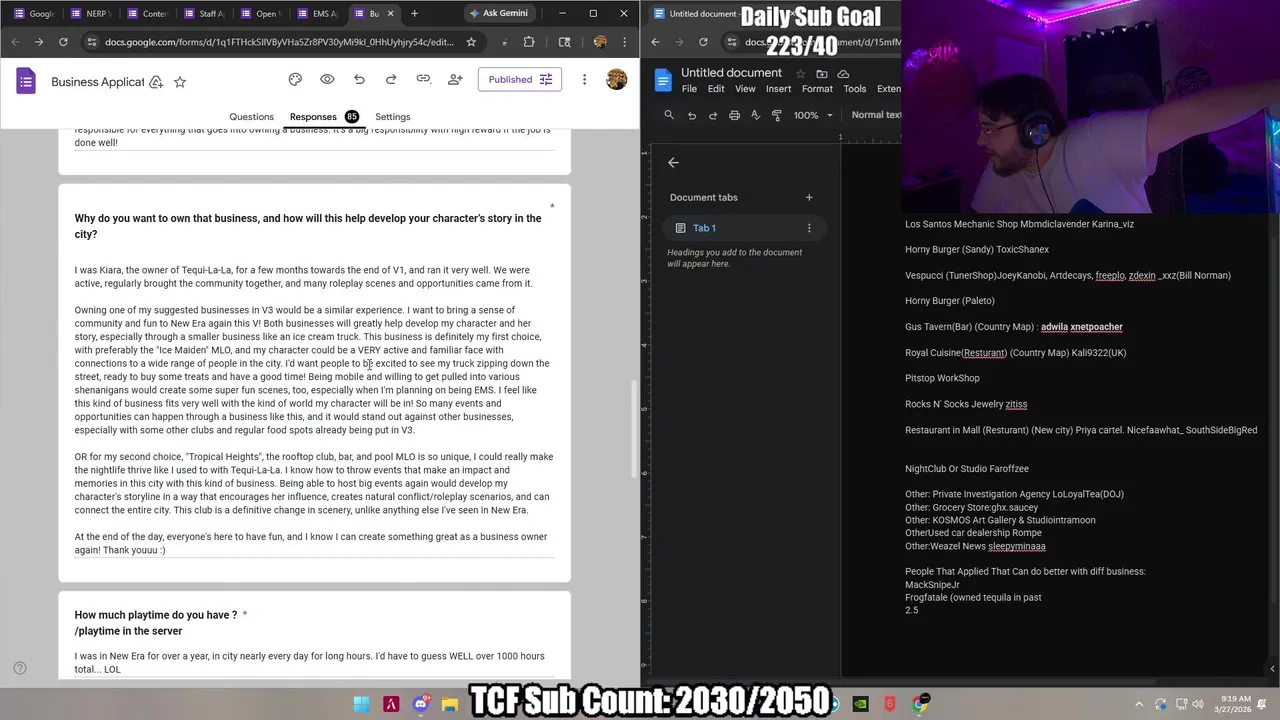1280x720 pixels.
Task: Open File Explorer from the taskbar
Action: pos(450,704)
